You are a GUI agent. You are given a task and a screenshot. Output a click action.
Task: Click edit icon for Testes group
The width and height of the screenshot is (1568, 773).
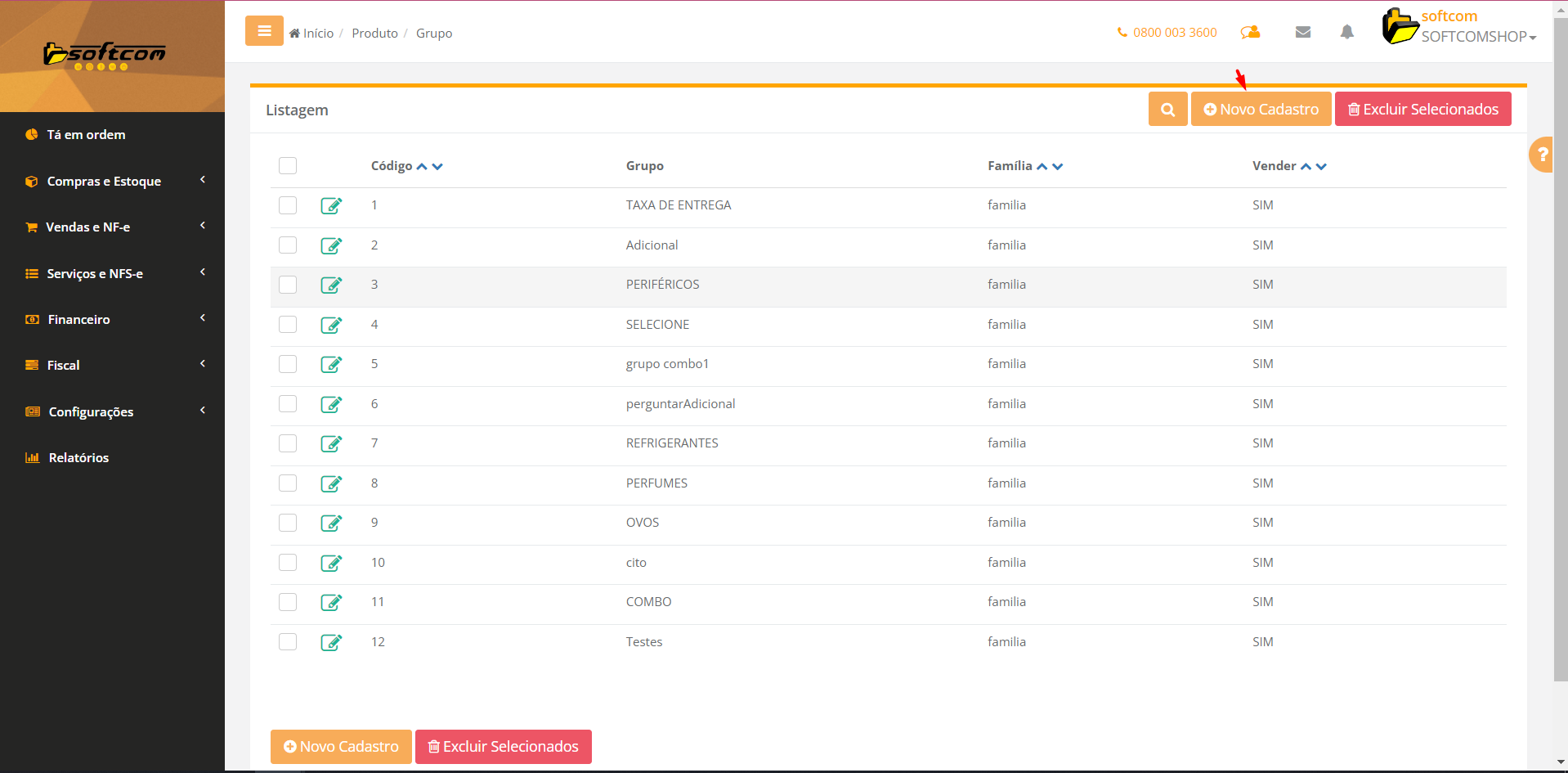(x=331, y=642)
